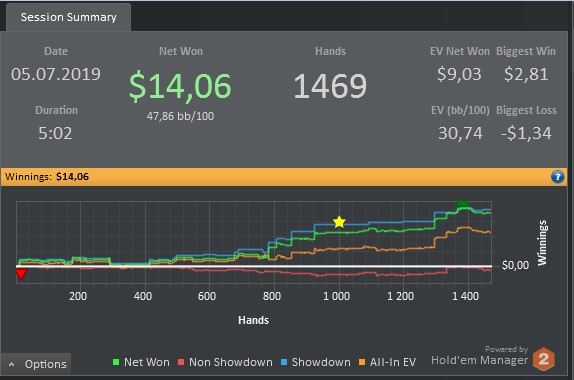Click the Biggest Loss heading
Image resolution: width=574 pixels, height=380 pixels.
click(526, 110)
